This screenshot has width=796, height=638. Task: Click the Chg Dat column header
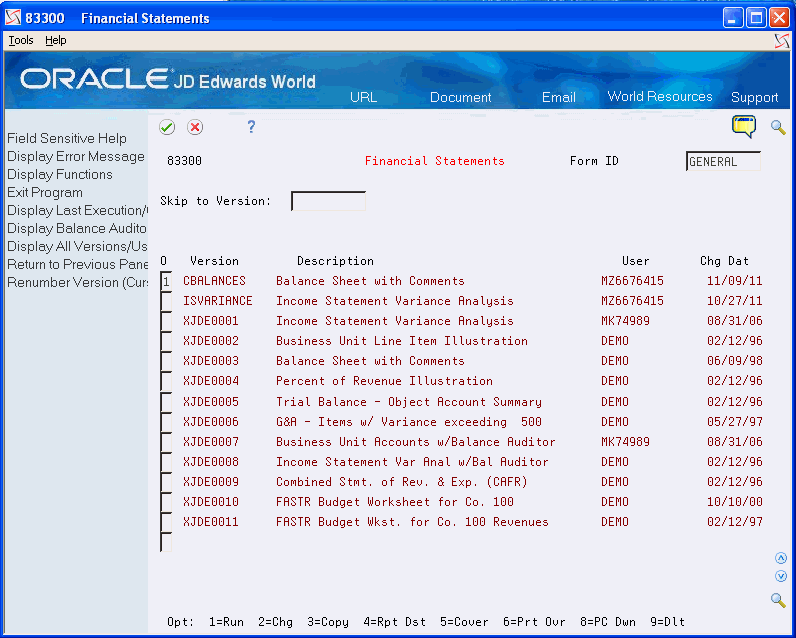pyautogui.click(x=724, y=261)
